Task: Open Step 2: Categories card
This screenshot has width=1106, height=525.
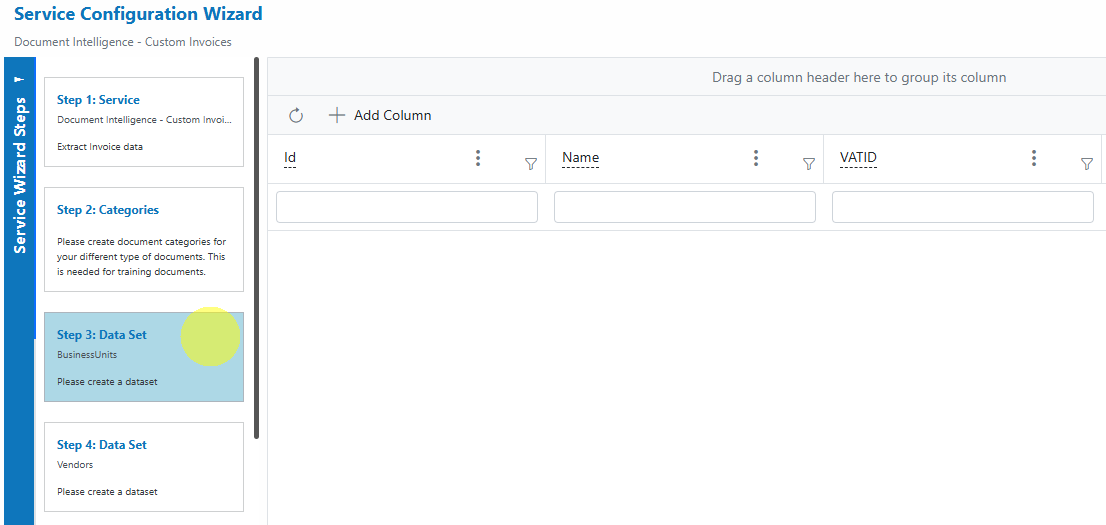Action: [144, 239]
